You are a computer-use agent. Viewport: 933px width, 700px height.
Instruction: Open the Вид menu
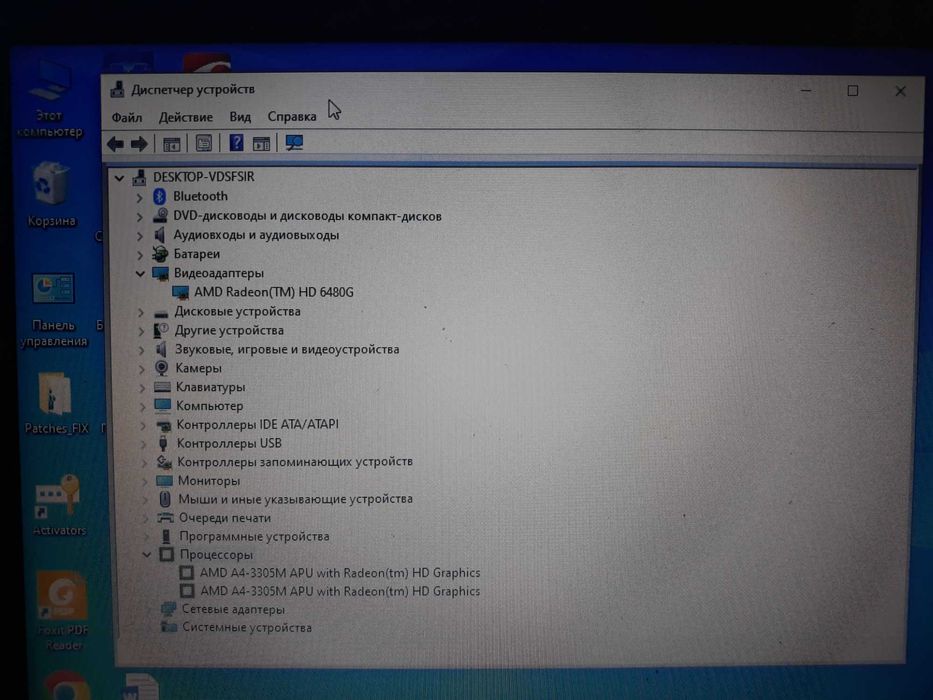240,117
